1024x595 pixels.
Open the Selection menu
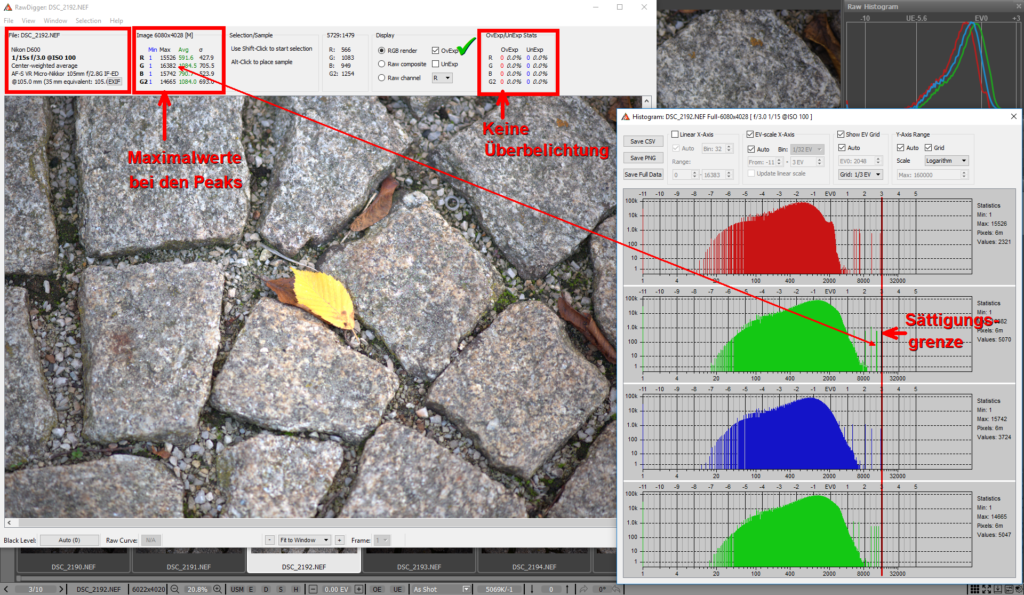pos(88,20)
